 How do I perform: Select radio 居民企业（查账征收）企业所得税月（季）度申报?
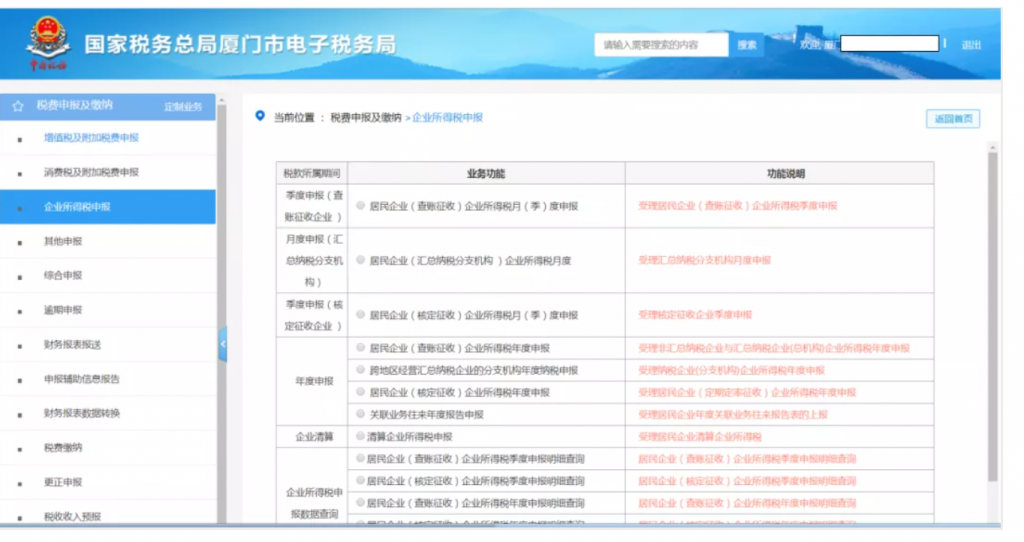(x=361, y=205)
